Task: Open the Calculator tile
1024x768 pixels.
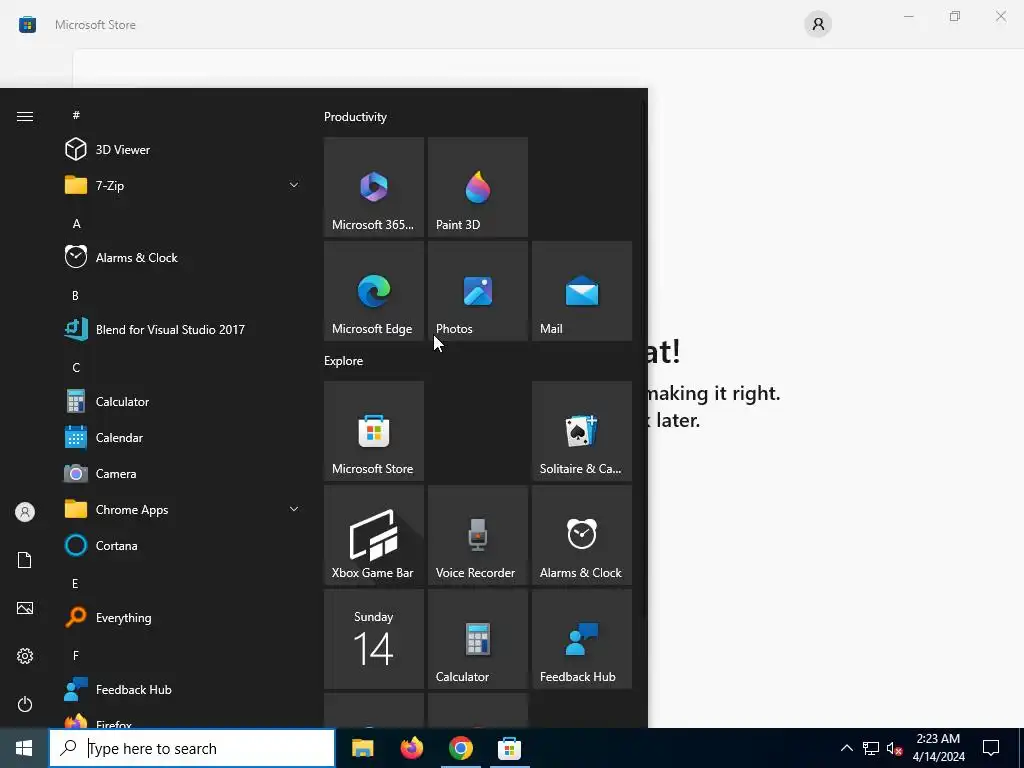Action: [477, 639]
